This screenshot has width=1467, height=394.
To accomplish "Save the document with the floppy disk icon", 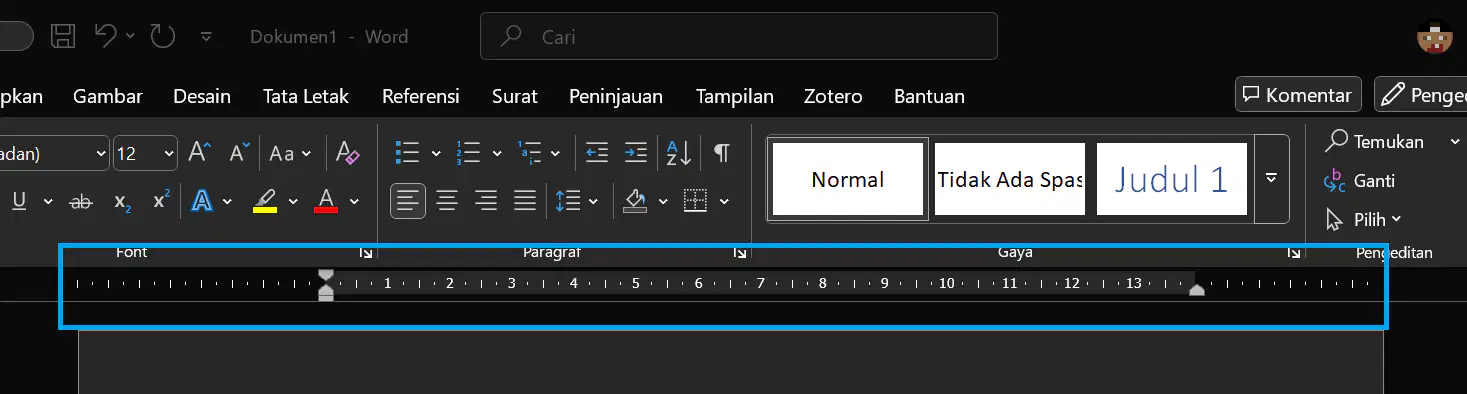I will [63, 37].
